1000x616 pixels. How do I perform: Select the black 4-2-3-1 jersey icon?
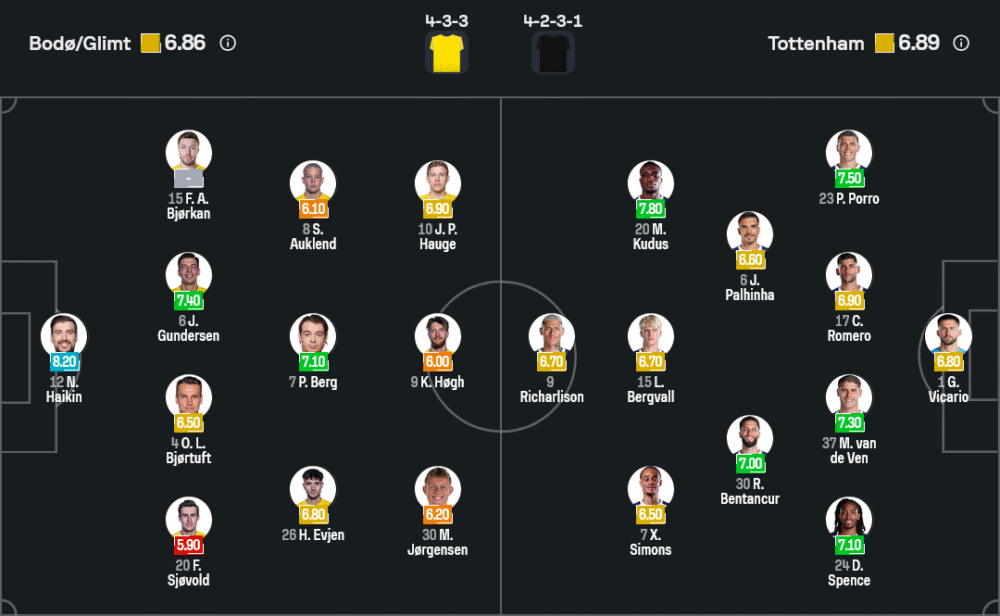553,53
